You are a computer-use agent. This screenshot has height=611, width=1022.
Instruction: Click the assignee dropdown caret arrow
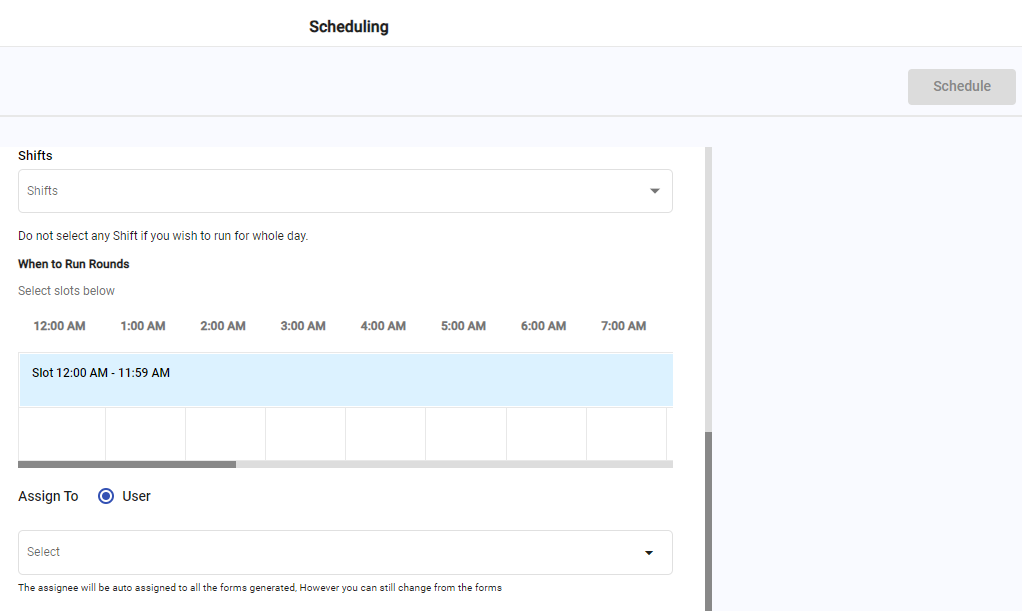coord(649,553)
